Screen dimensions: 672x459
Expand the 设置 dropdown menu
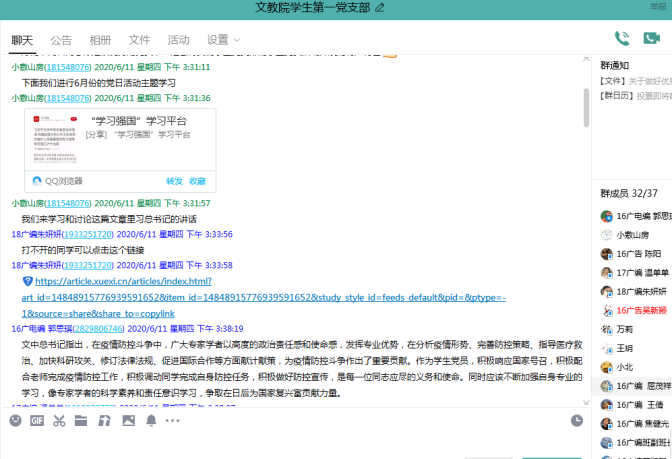point(224,40)
